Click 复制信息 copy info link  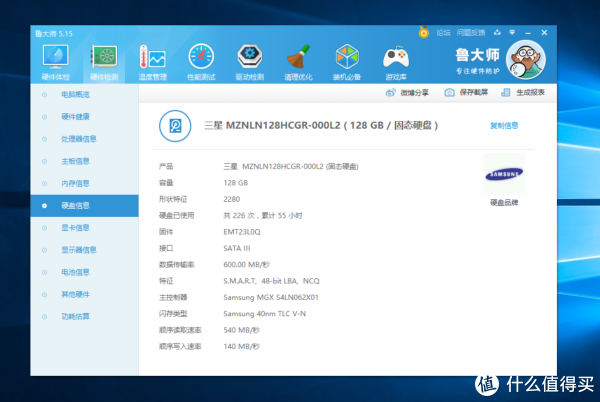pos(504,125)
